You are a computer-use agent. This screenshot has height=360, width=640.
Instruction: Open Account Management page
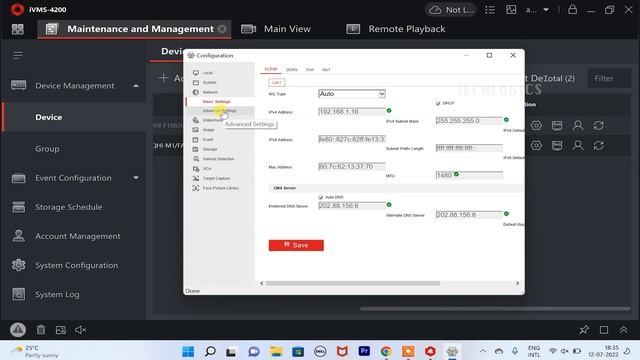click(x=78, y=236)
